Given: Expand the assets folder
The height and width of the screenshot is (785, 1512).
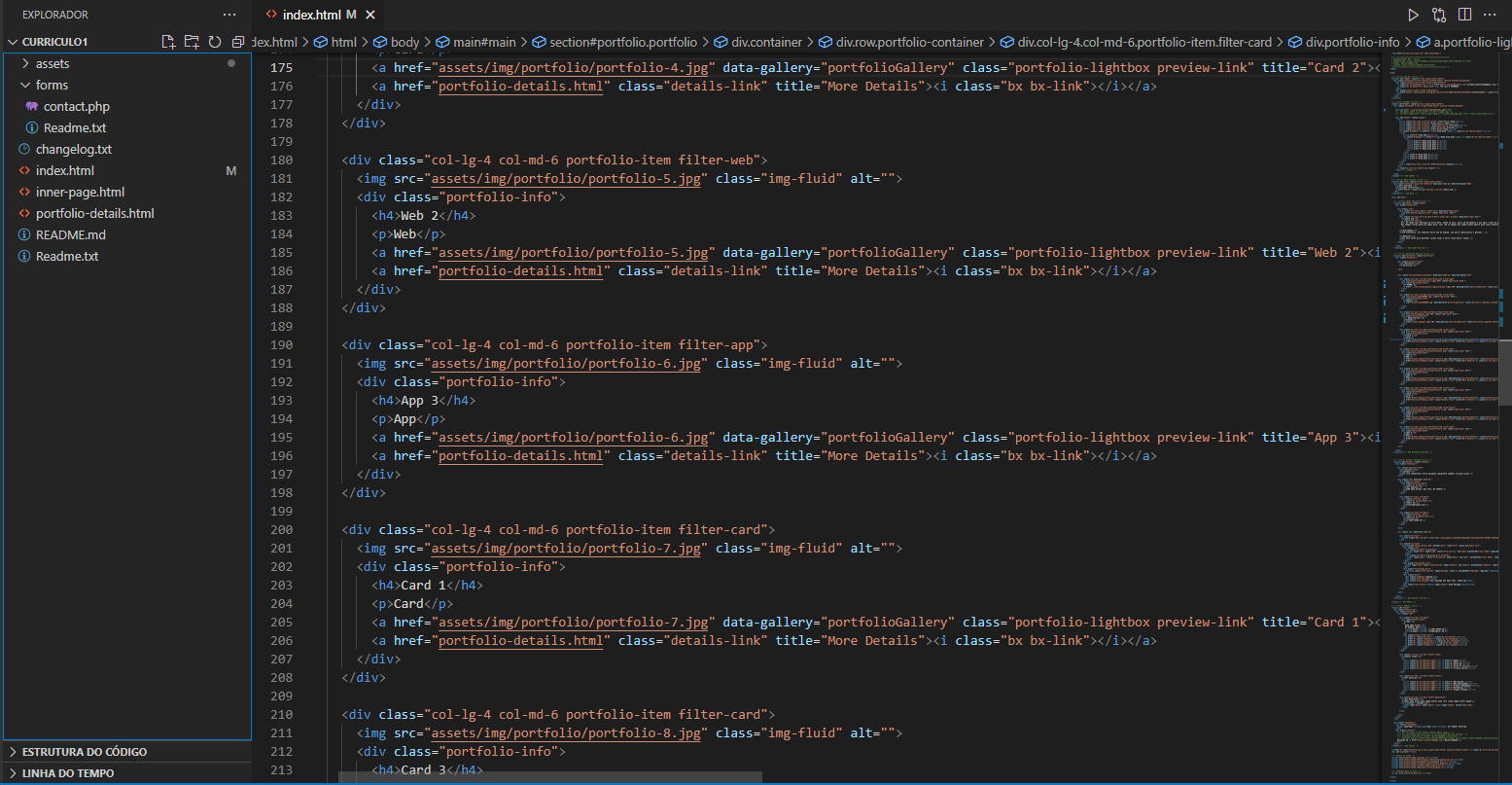Looking at the screenshot, I should [x=53, y=63].
